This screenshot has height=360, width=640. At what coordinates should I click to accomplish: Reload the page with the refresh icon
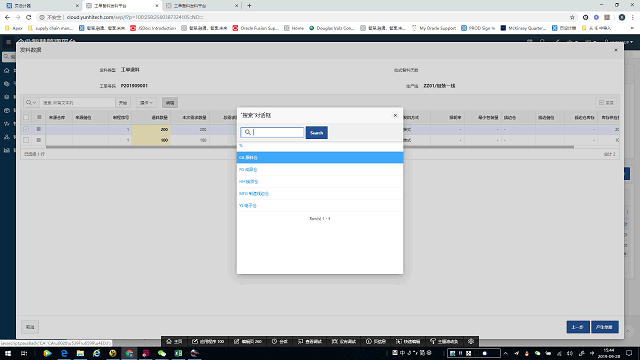click(x=29, y=17)
